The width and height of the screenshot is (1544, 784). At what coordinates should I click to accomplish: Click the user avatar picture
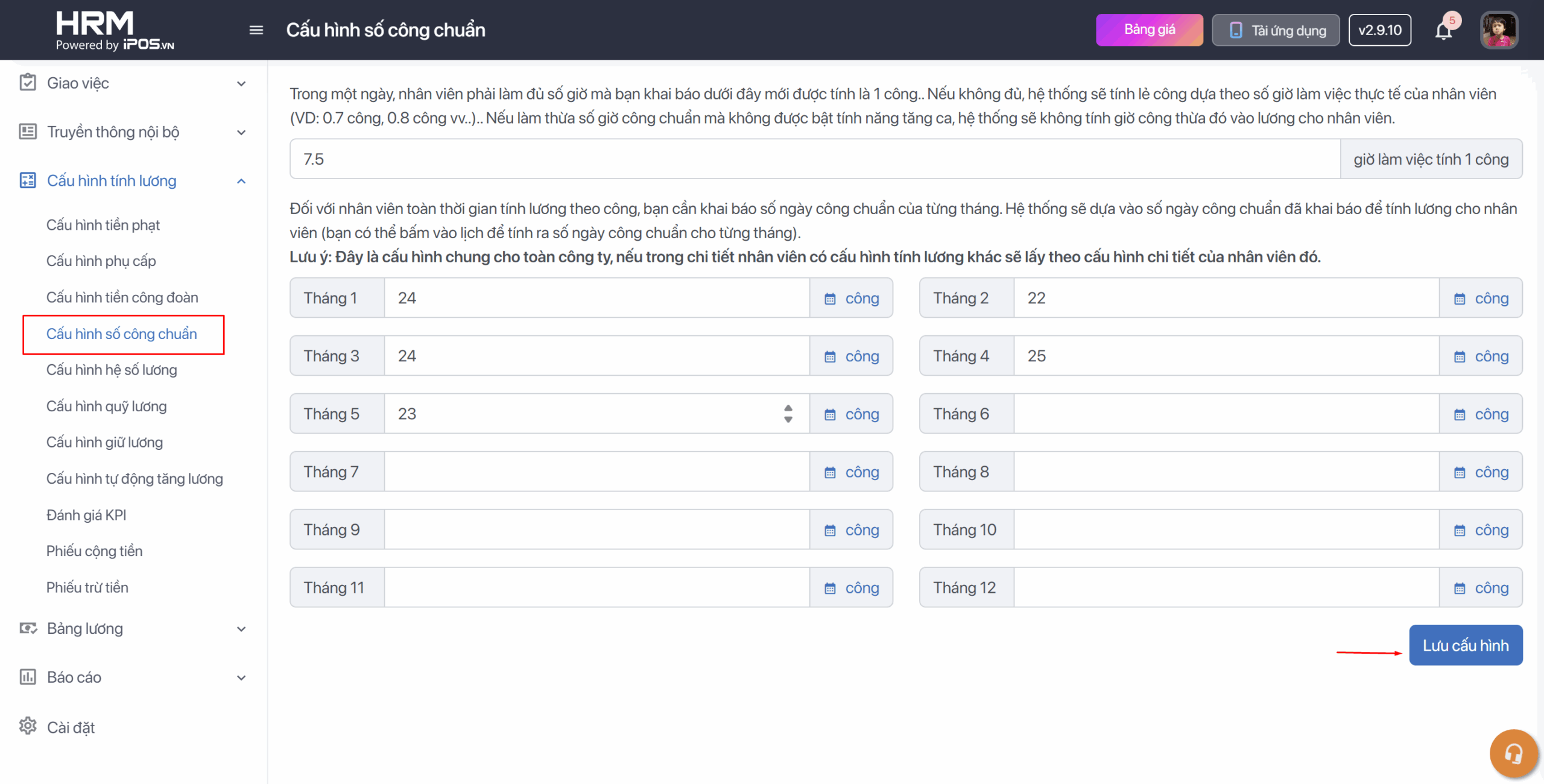tap(1499, 30)
